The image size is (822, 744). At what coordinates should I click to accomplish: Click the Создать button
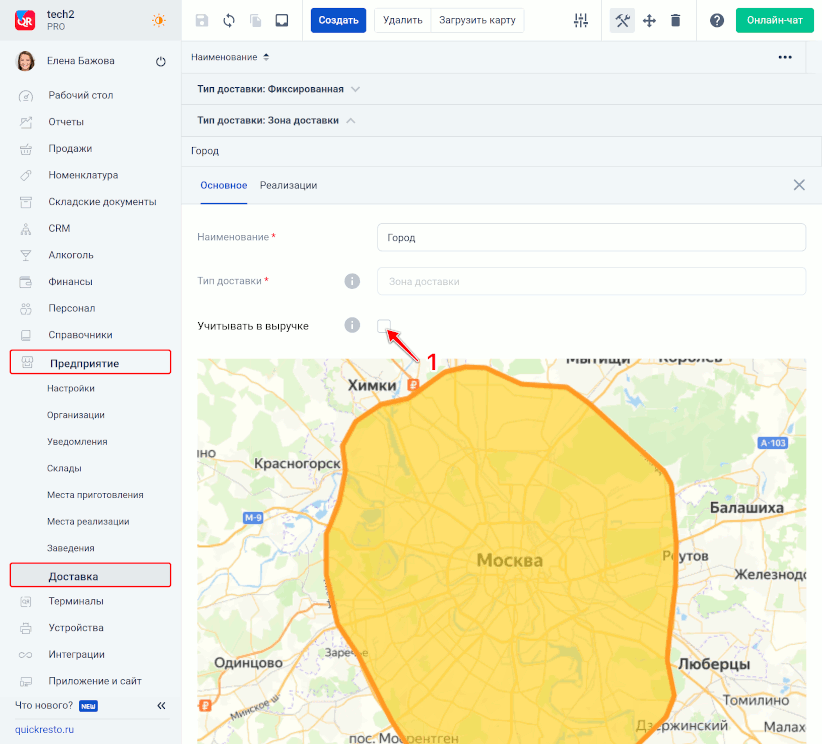pyautogui.click(x=338, y=20)
